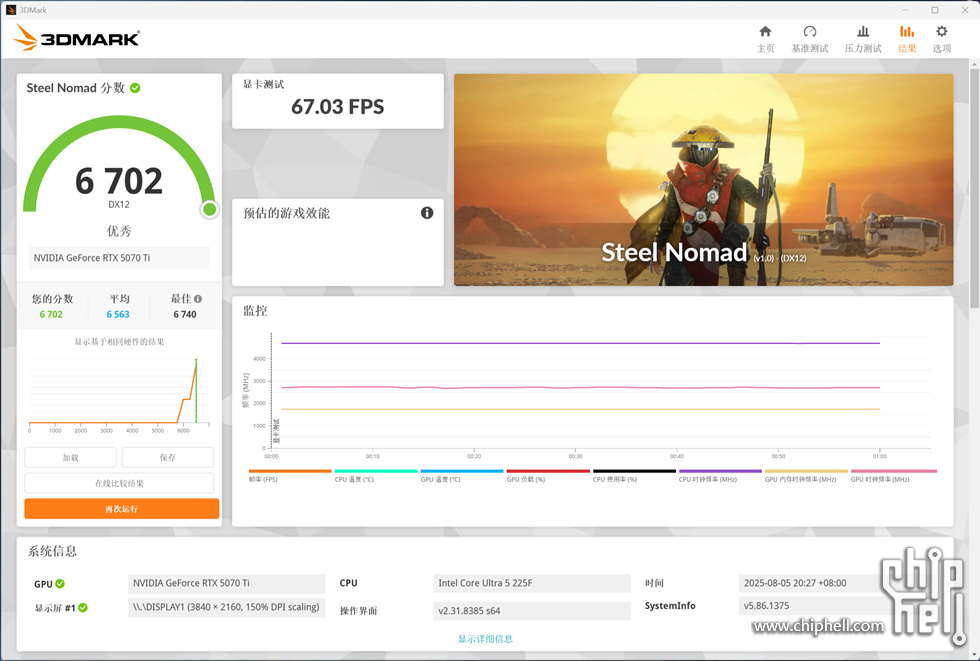Click the Intel Core Ultra 5 225F field
The width and height of the screenshot is (980, 661).
pos(532,583)
